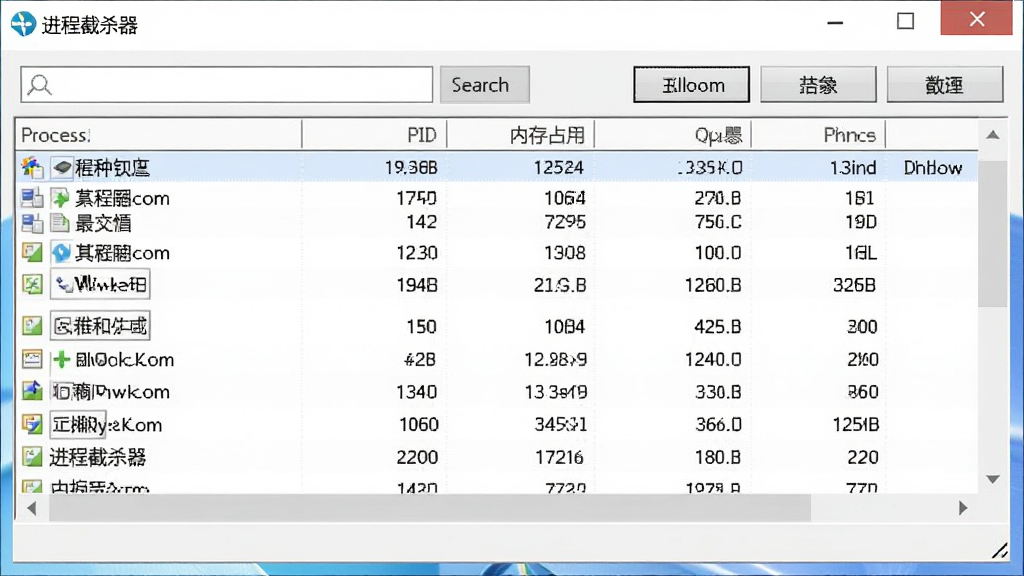Click the blue picture icon in PID 1340 row
The width and height of the screenshot is (1024, 576).
31,391
